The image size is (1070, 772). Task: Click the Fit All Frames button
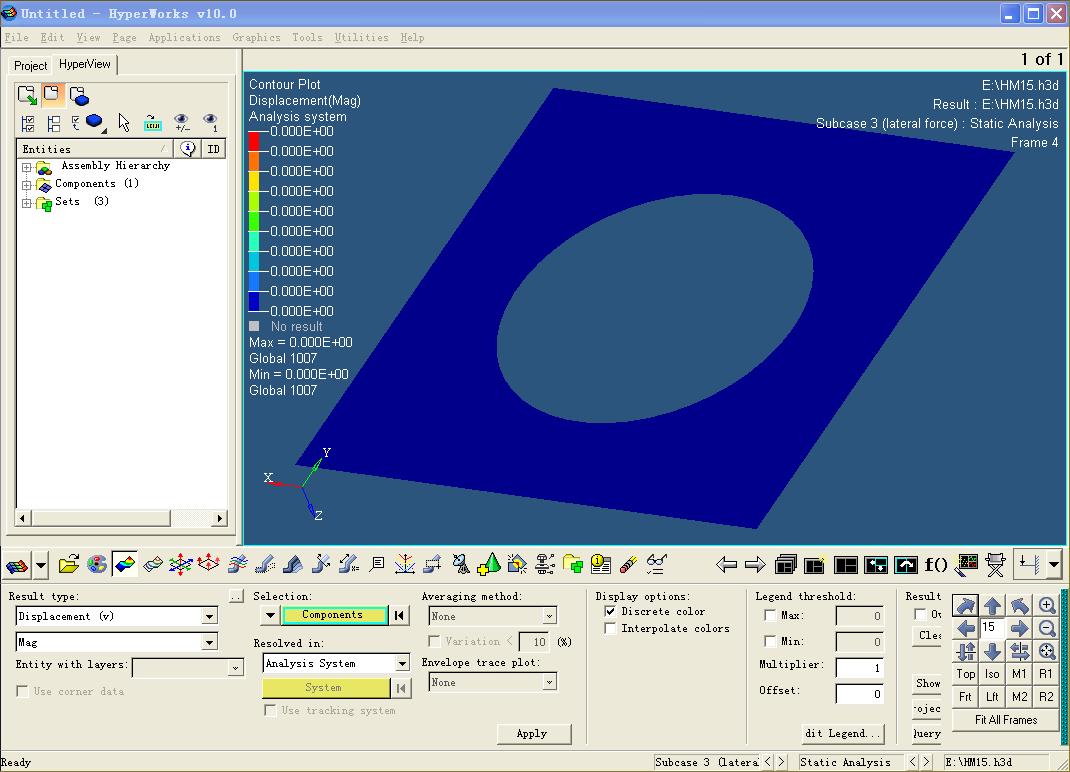(1005, 720)
